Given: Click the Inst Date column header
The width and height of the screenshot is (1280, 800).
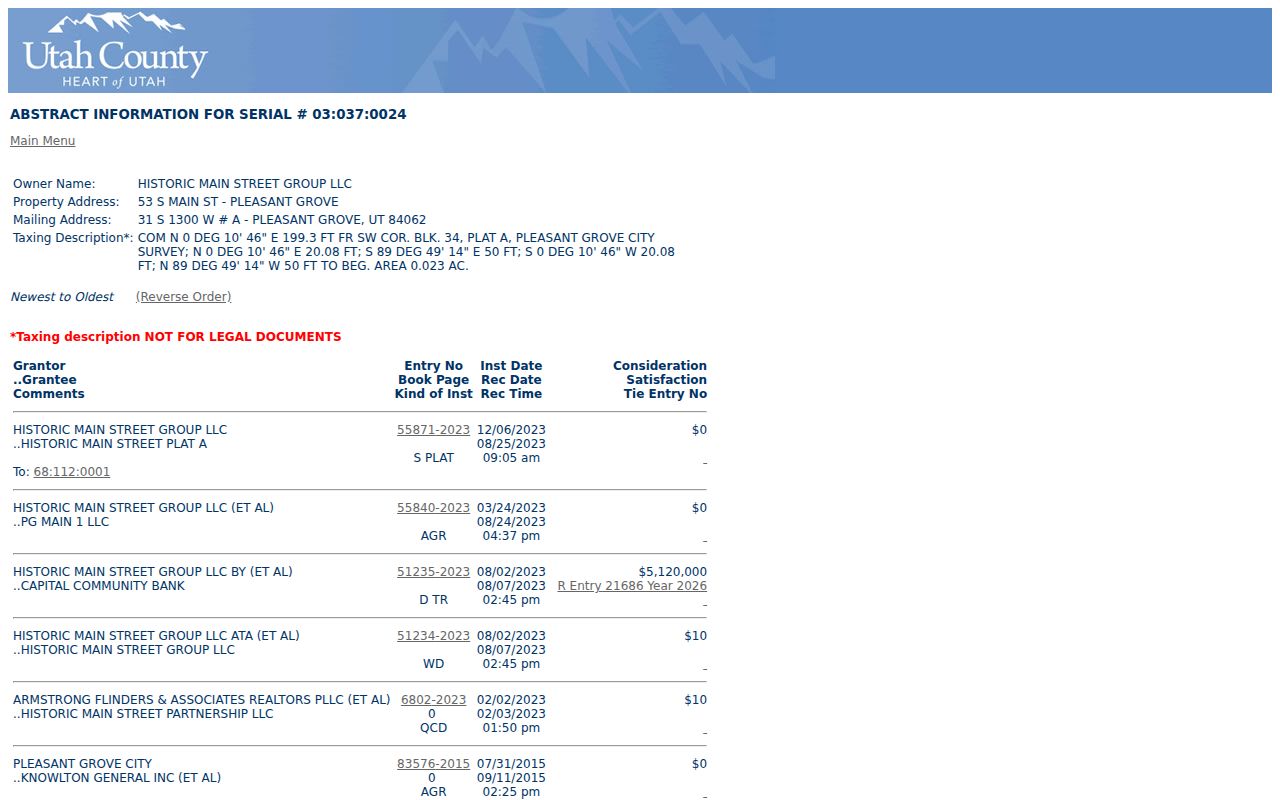Looking at the screenshot, I should 511,366.
